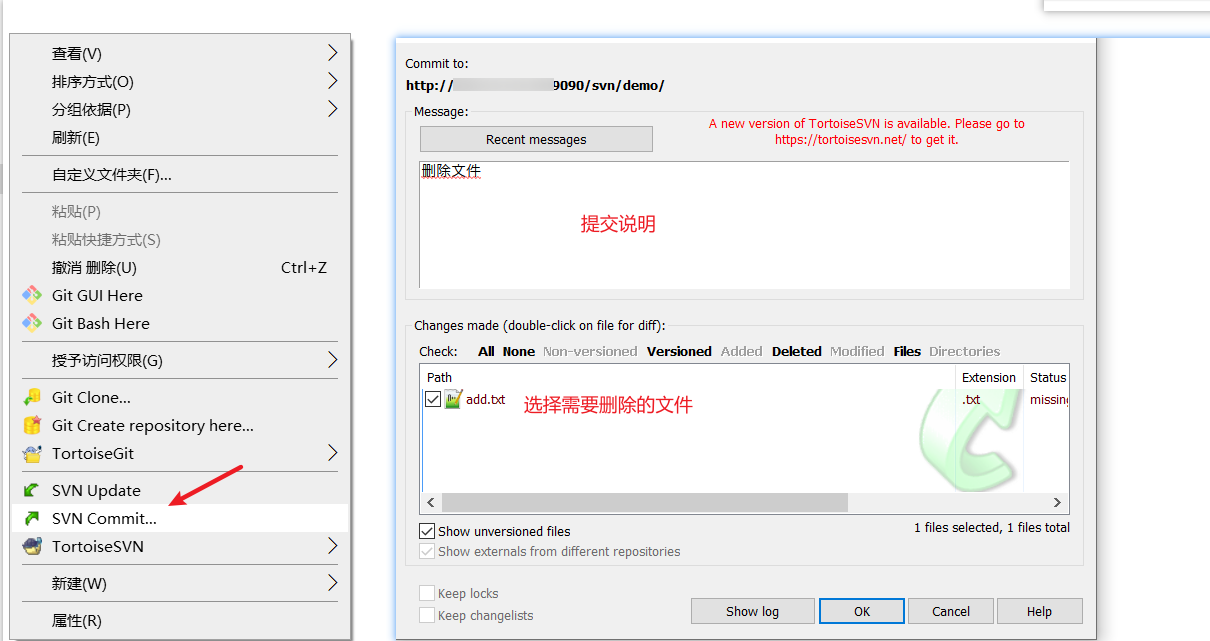Click the Files check filter

907,351
